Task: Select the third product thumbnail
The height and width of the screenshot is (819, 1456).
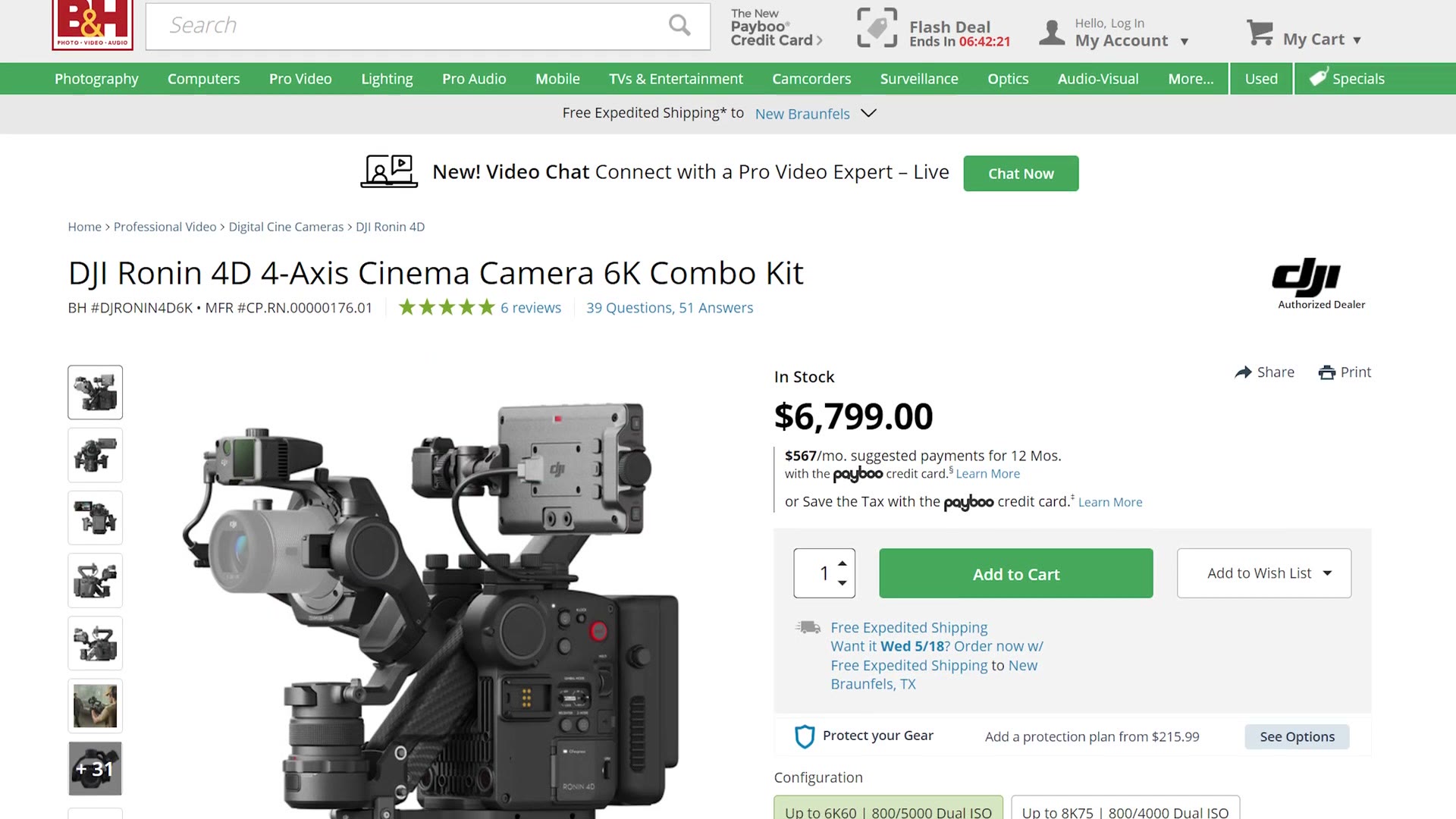Action: [95, 518]
